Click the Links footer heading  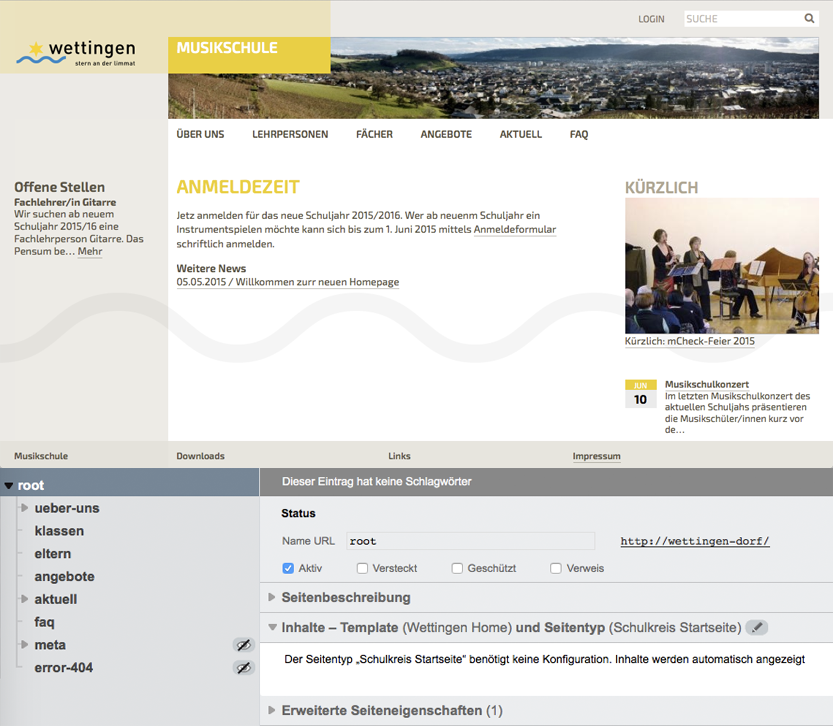tap(399, 456)
